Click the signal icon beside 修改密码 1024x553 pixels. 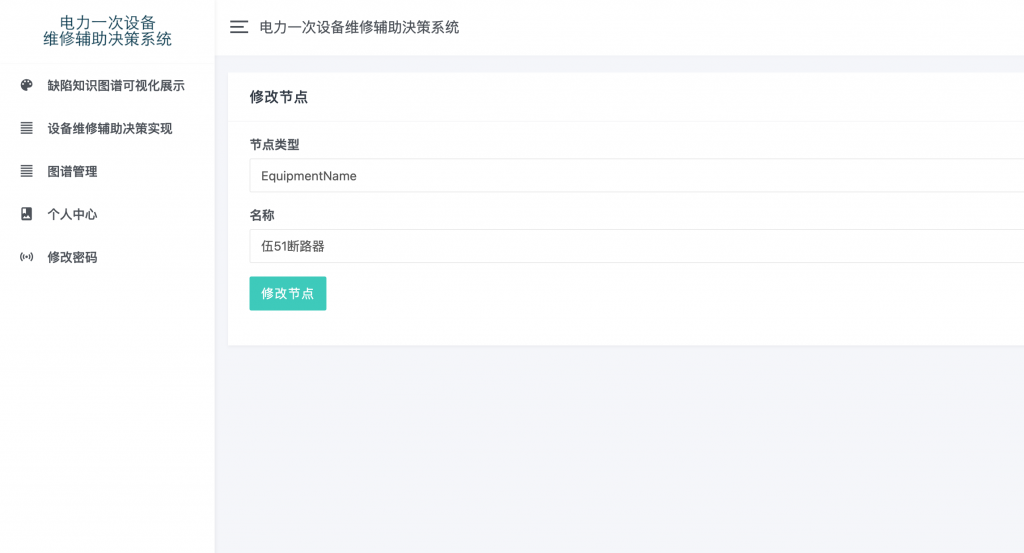tap(26, 257)
